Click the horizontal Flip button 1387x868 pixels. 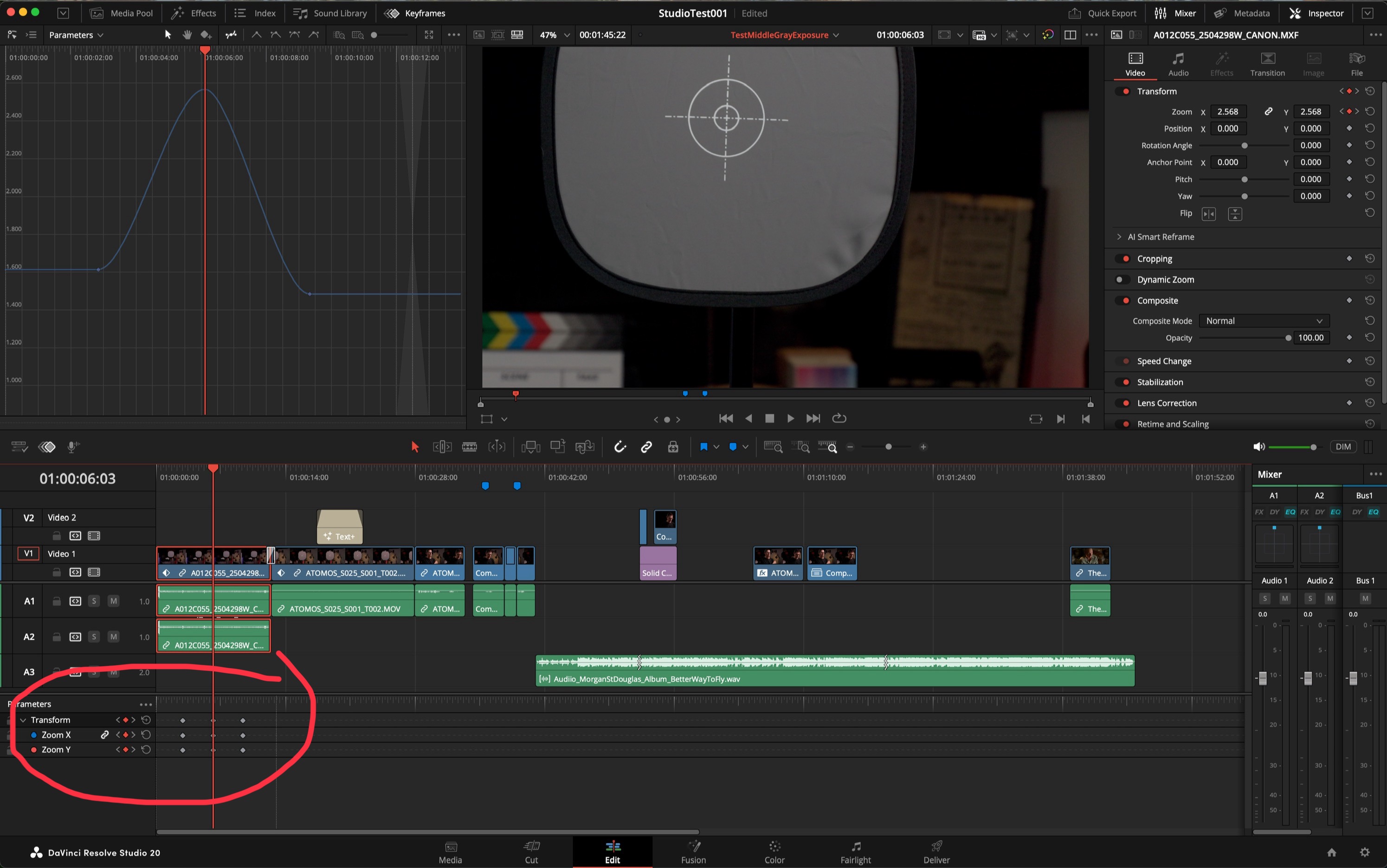point(1208,214)
